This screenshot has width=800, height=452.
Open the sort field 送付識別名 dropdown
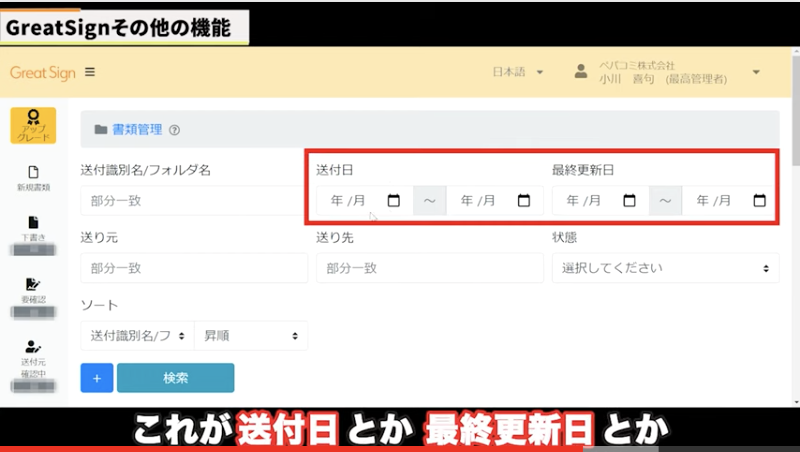[137, 336]
